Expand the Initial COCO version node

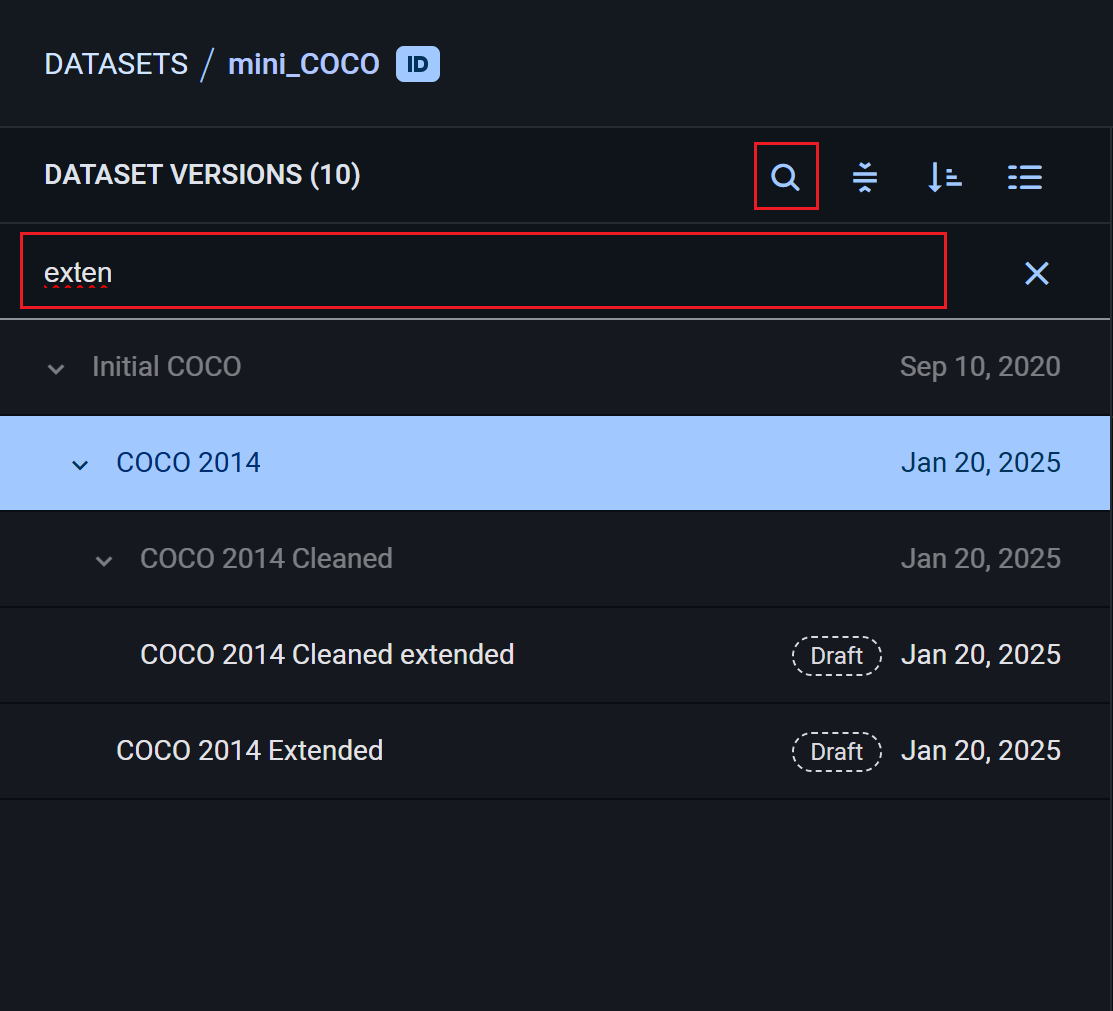(x=55, y=369)
